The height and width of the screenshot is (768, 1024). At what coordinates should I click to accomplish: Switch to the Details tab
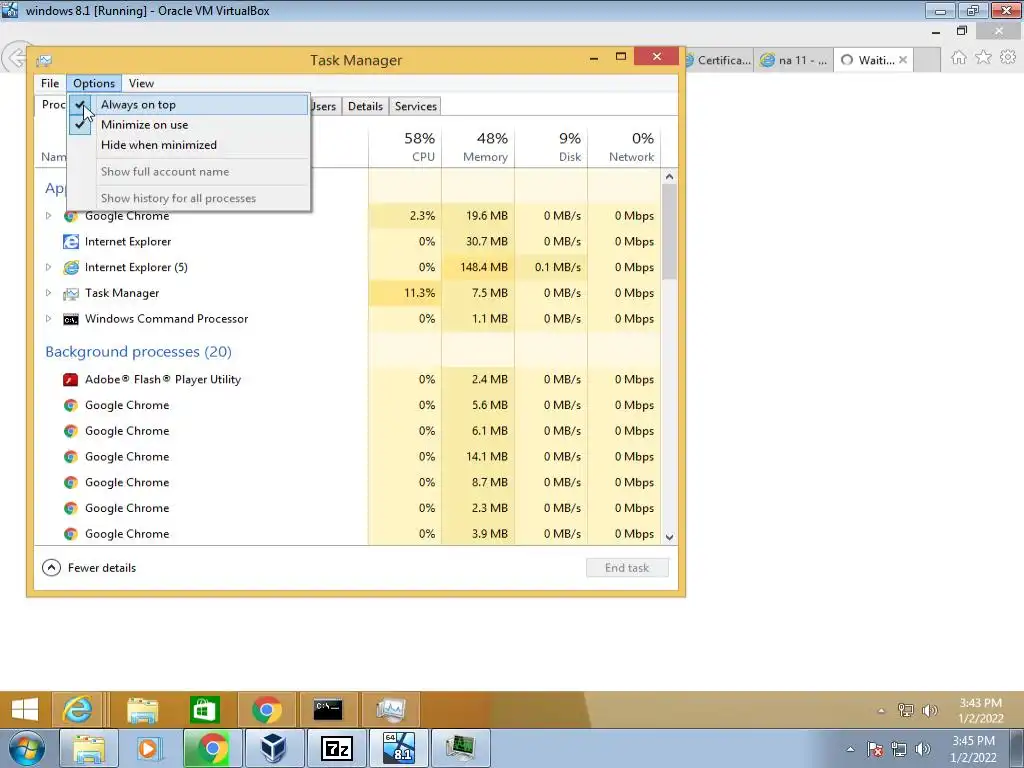[365, 106]
